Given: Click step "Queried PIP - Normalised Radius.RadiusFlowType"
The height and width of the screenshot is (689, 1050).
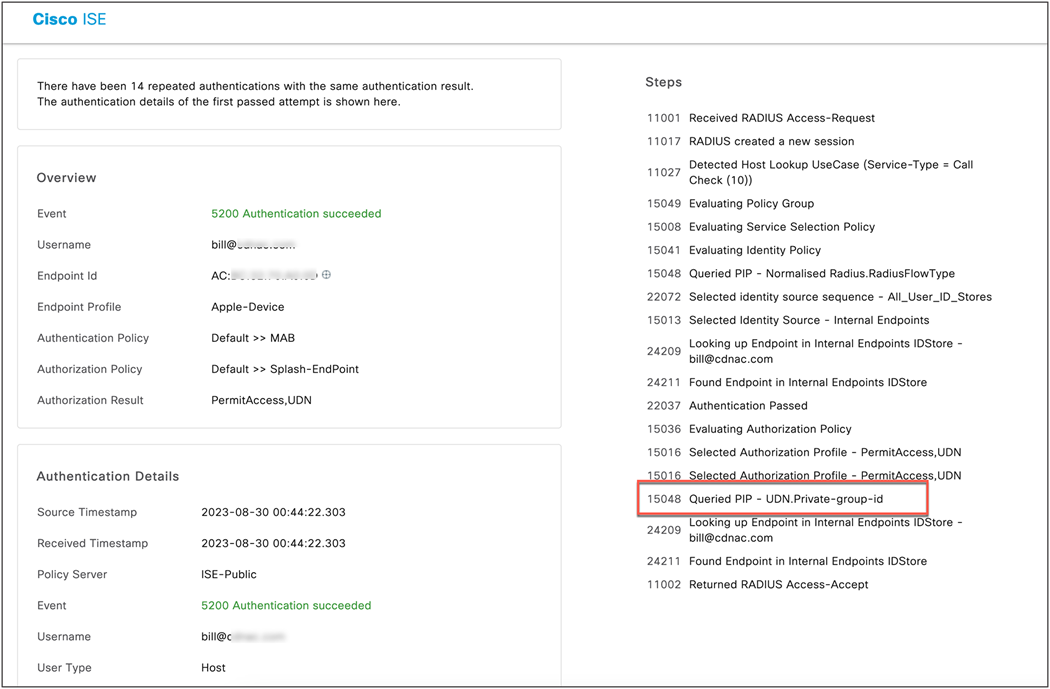Looking at the screenshot, I should [801, 274].
